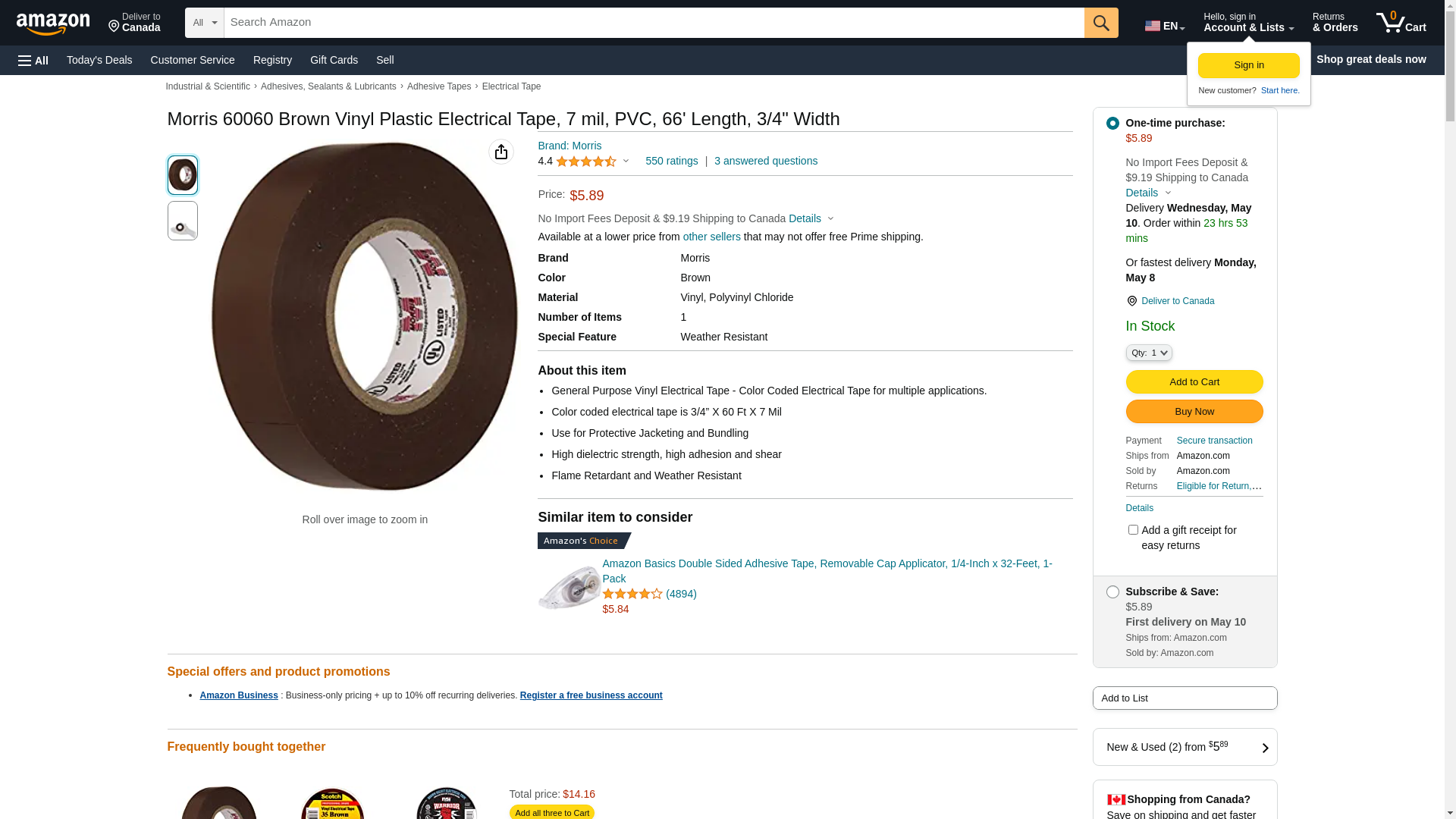The image size is (1456, 819).
Task: Select the Subscribe & Save option
Action: pyautogui.click(x=1112, y=591)
